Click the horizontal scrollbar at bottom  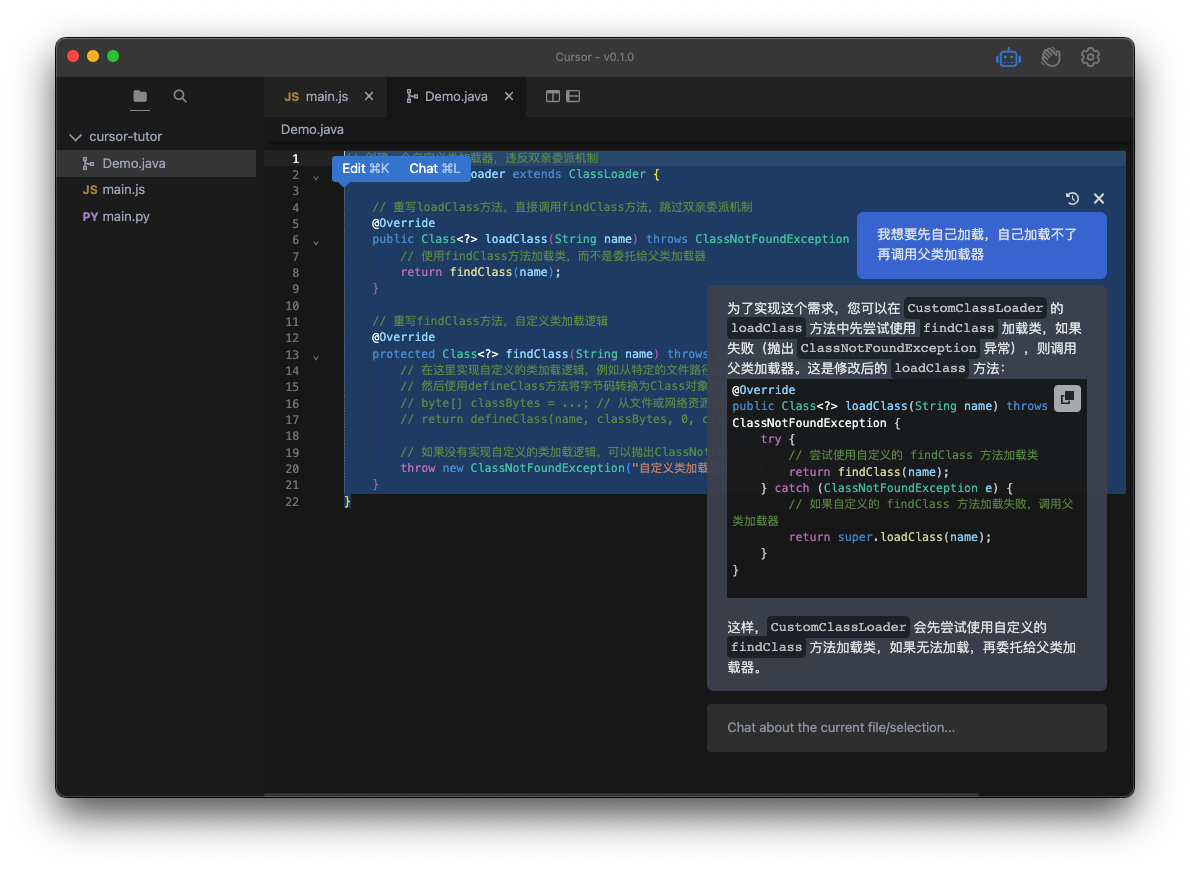click(x=622, y=794)
